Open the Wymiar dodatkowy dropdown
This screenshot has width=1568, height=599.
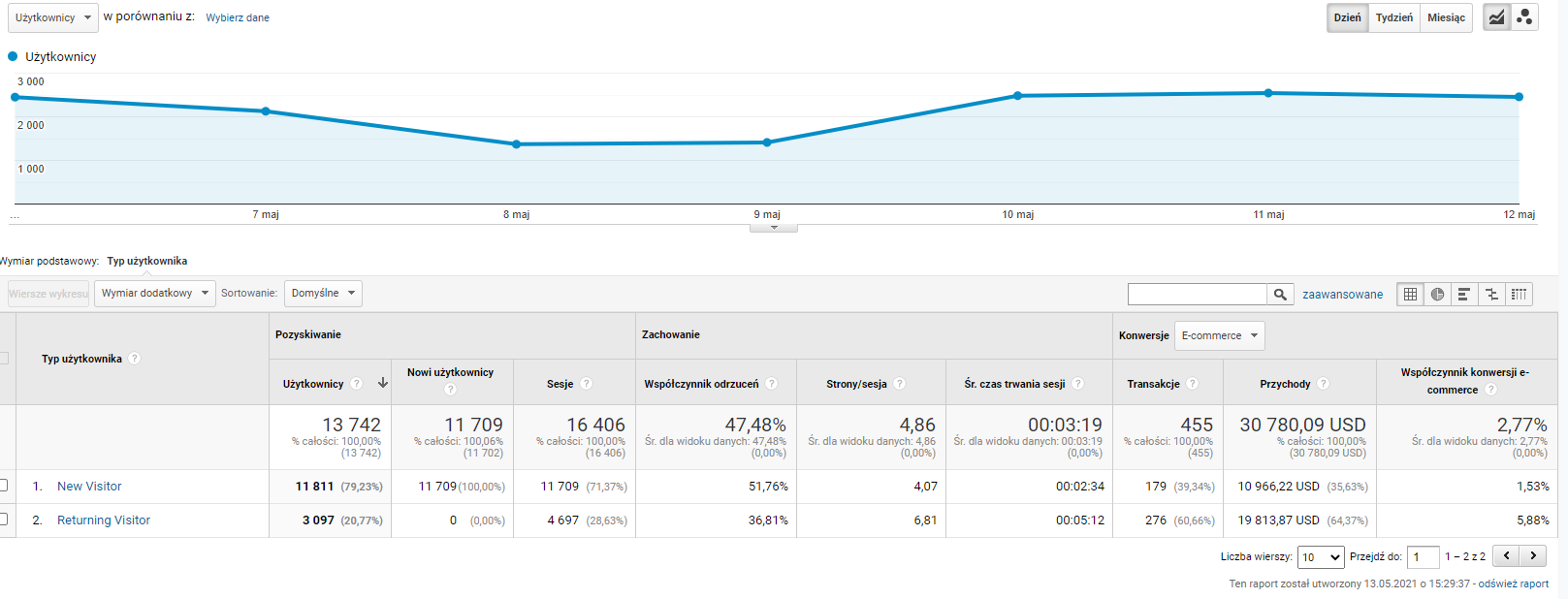point(155,293)
